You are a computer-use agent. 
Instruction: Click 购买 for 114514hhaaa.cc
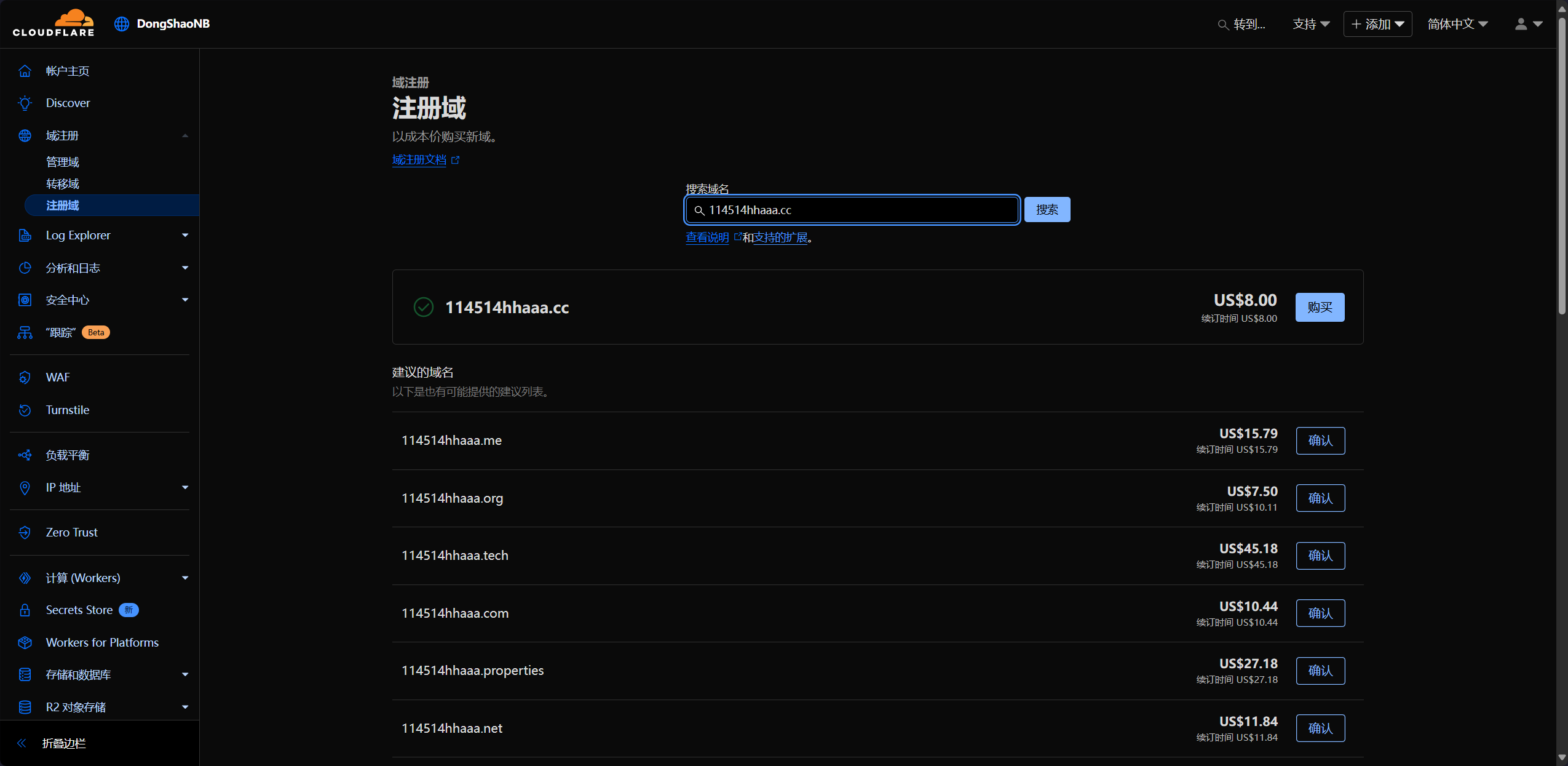click(x=1320, y=307)
